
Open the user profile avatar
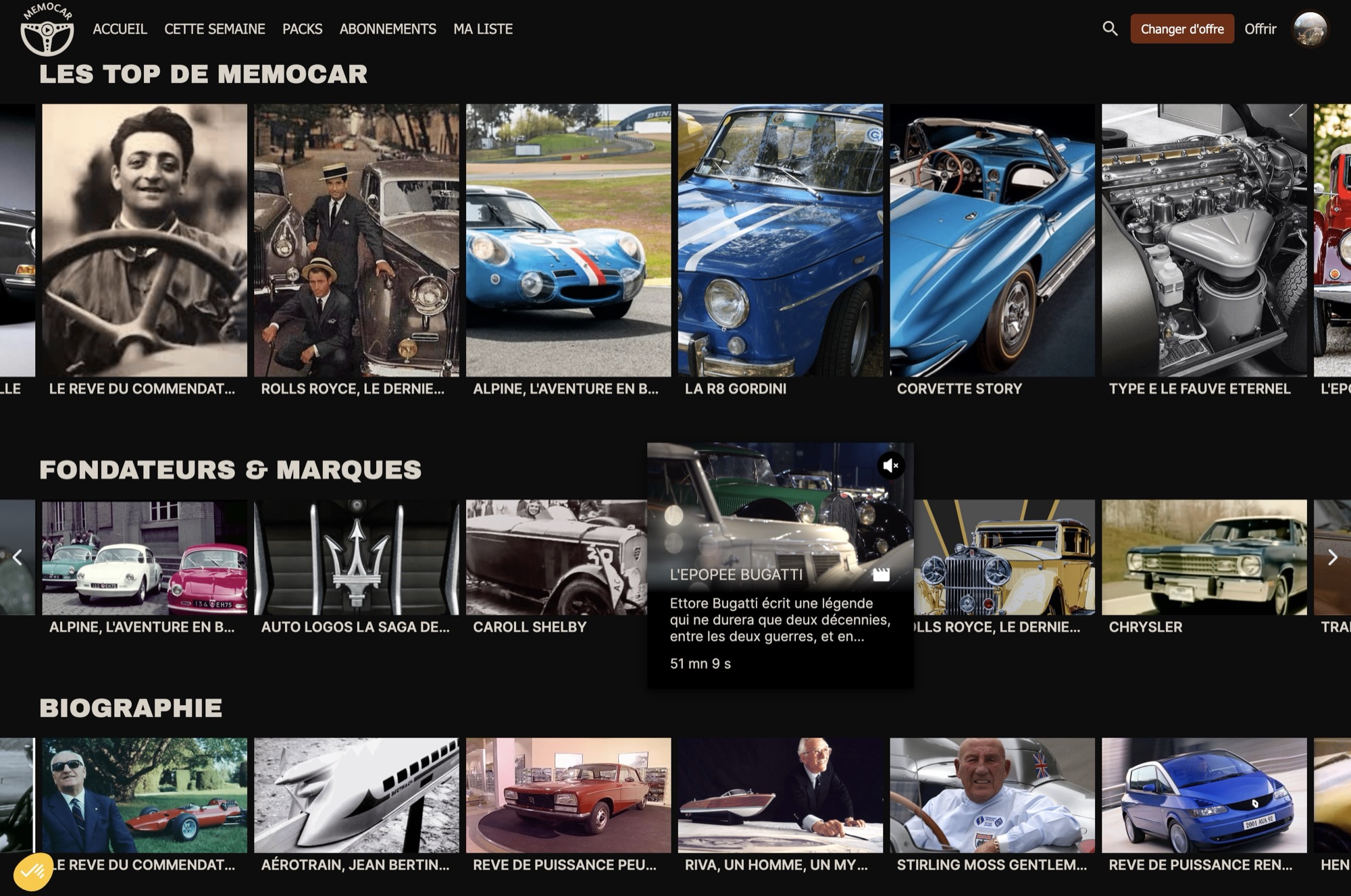(x=1310, y=29)
